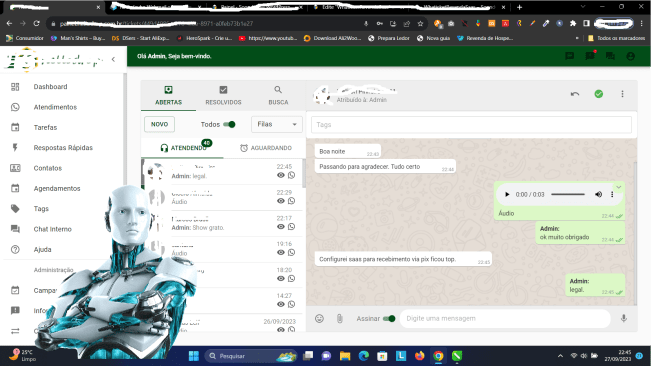651x366 pixels.
Task: Click eye icon on the 22:17 ticket
Action: 281,227
